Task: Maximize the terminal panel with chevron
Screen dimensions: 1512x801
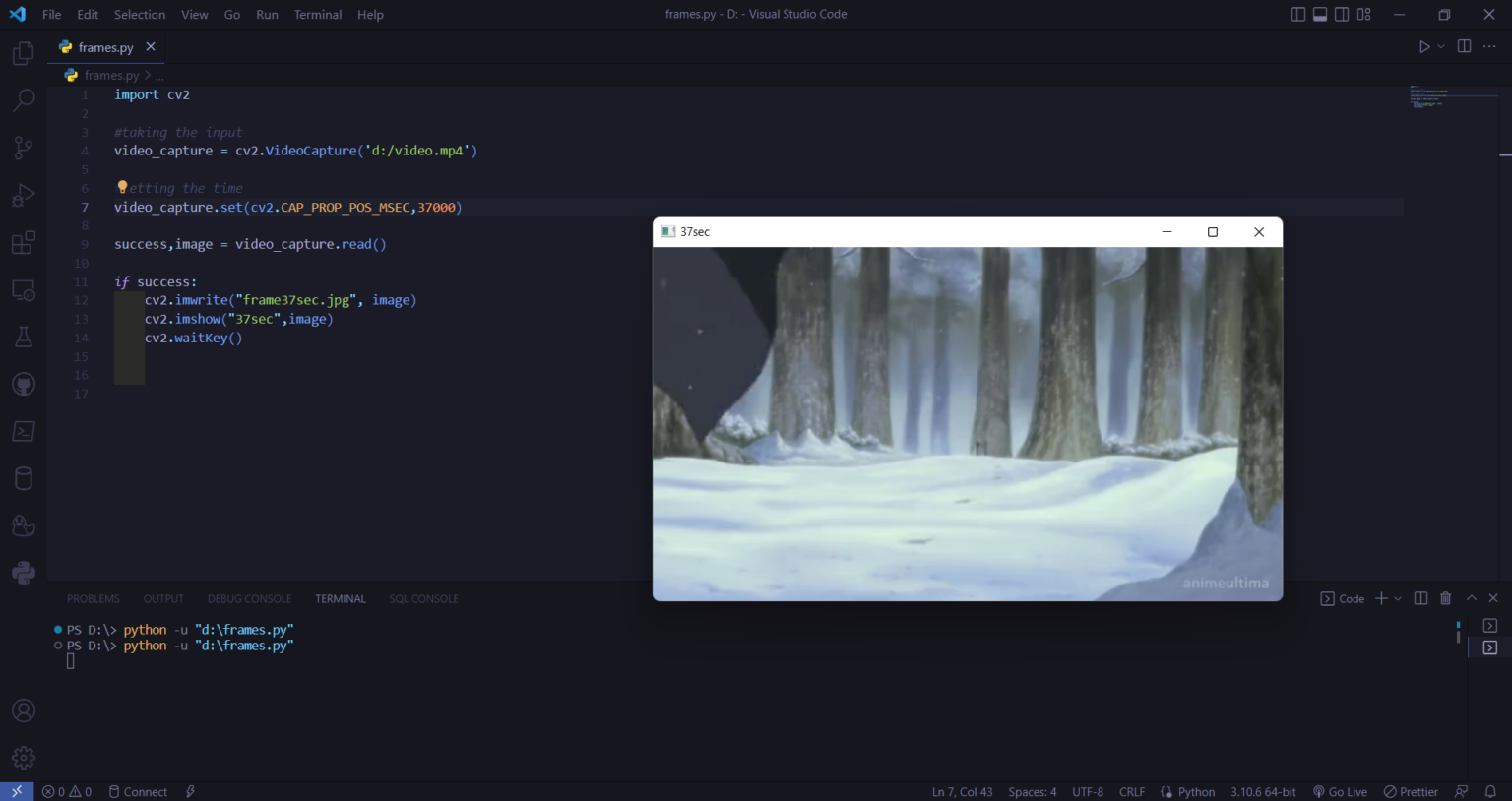Action: [1472, 598]
